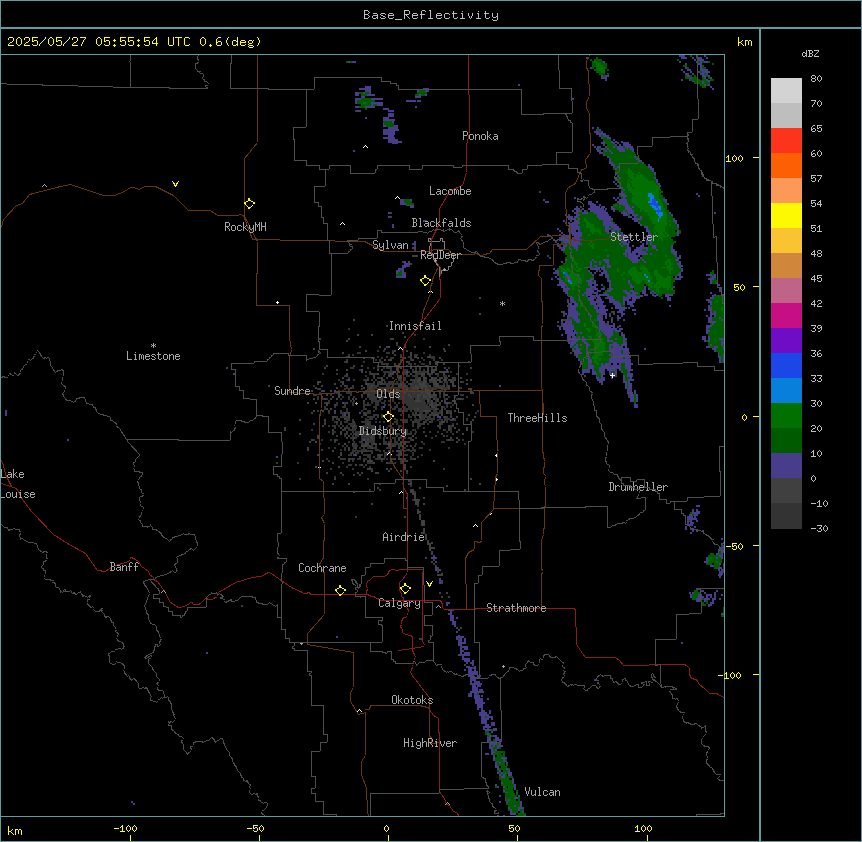
Task: Click the Sylvan label
Action: (390, 245)
